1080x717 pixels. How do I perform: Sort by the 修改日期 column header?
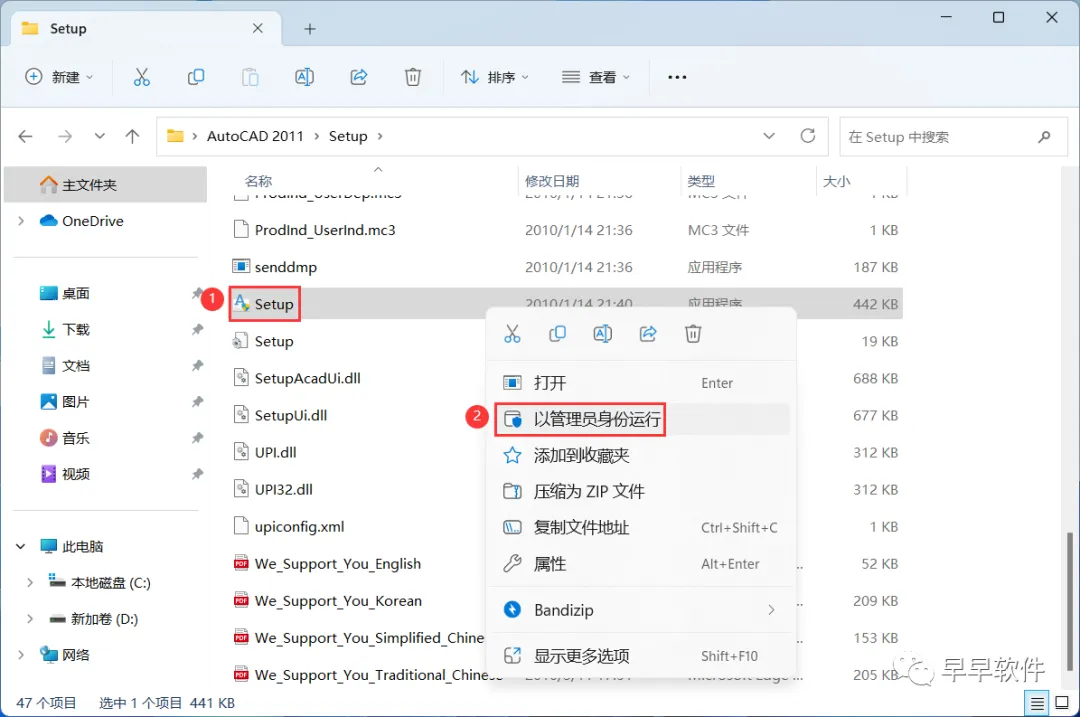click(552, 181)
